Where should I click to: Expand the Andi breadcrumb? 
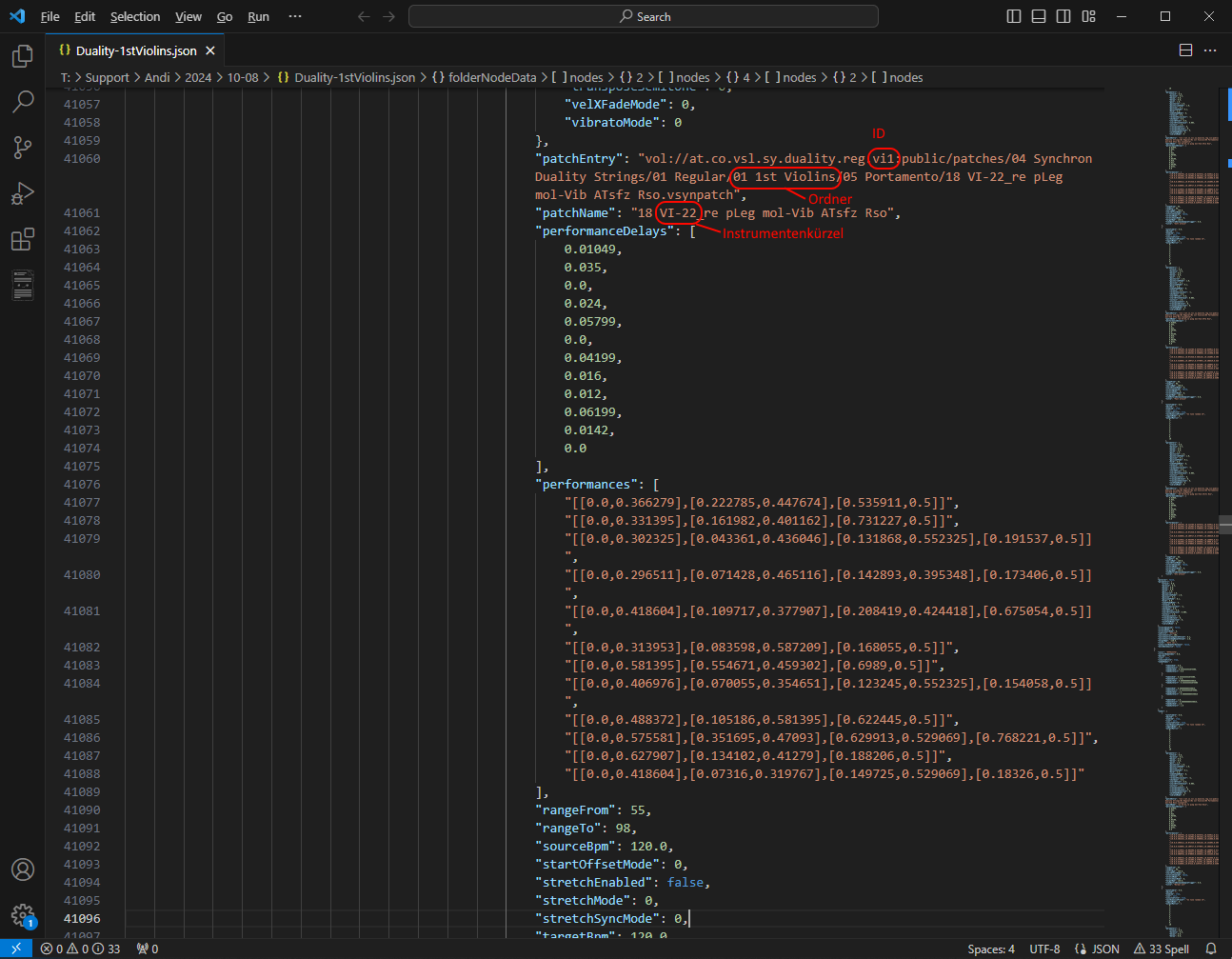[157, 77]
